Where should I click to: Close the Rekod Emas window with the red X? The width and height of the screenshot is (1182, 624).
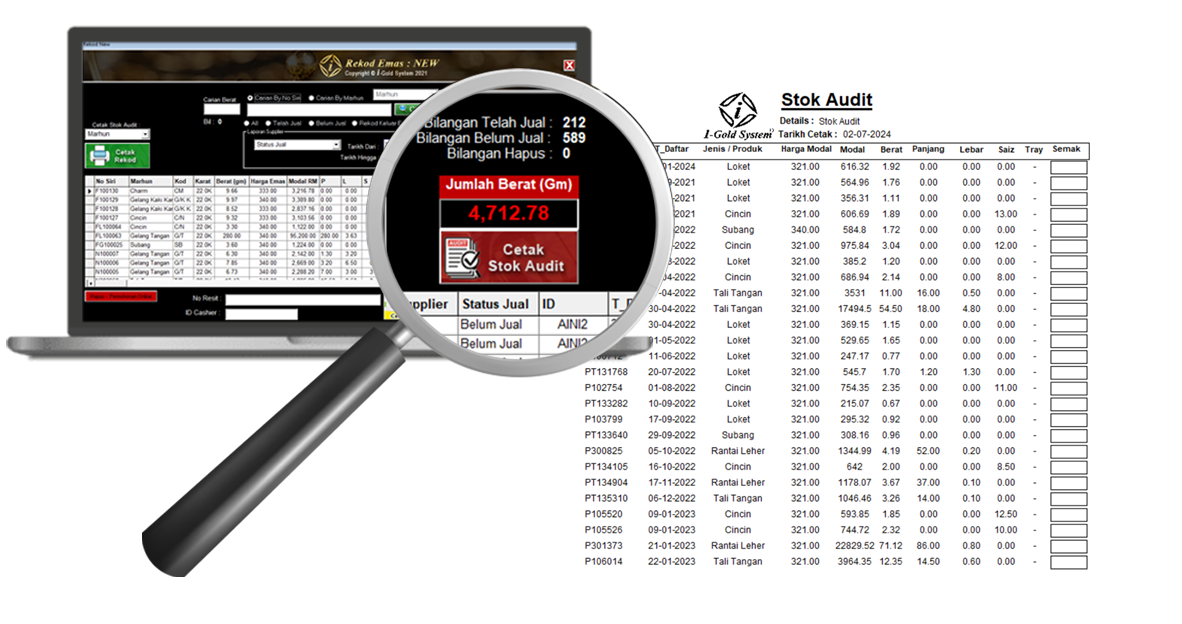(x=569, y=66)
